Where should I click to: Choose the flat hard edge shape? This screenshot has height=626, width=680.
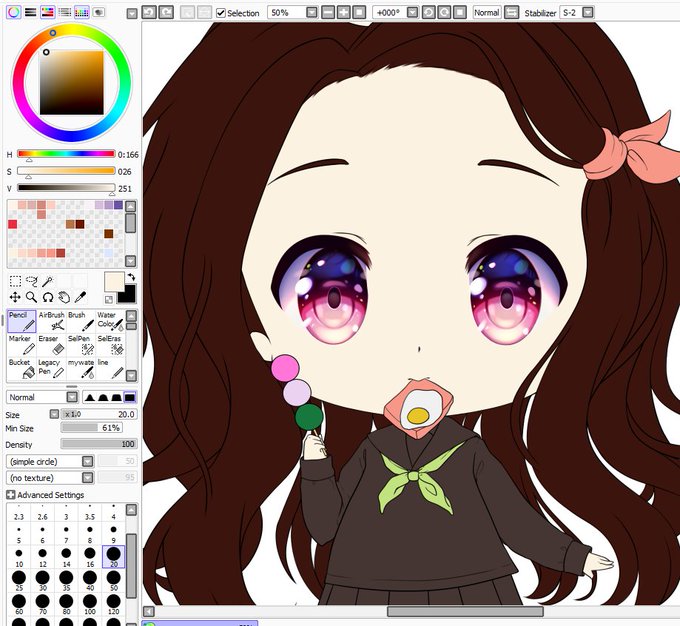click(130, 397)
